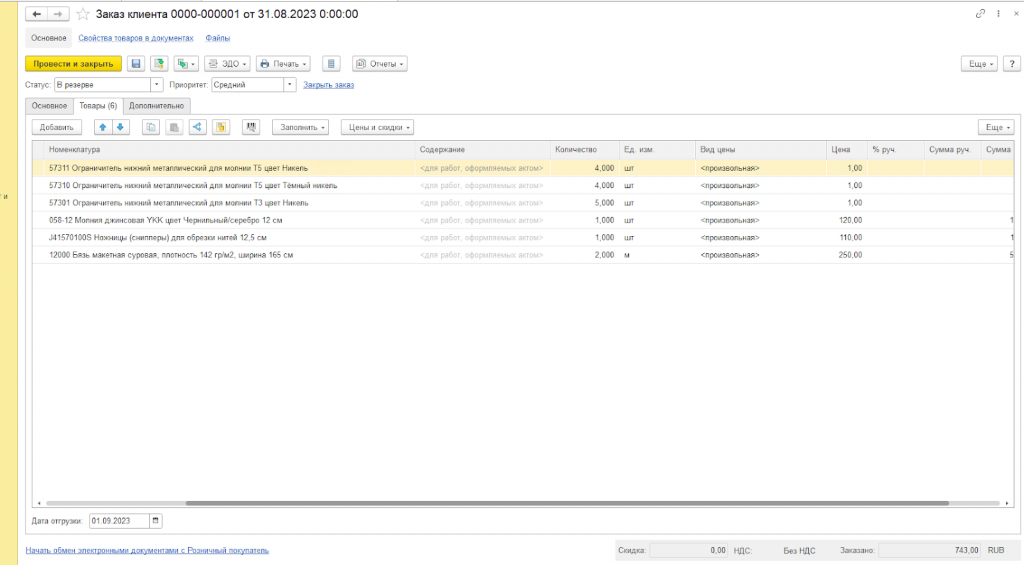Expand the Цены и скидки menu

(377, 127)
